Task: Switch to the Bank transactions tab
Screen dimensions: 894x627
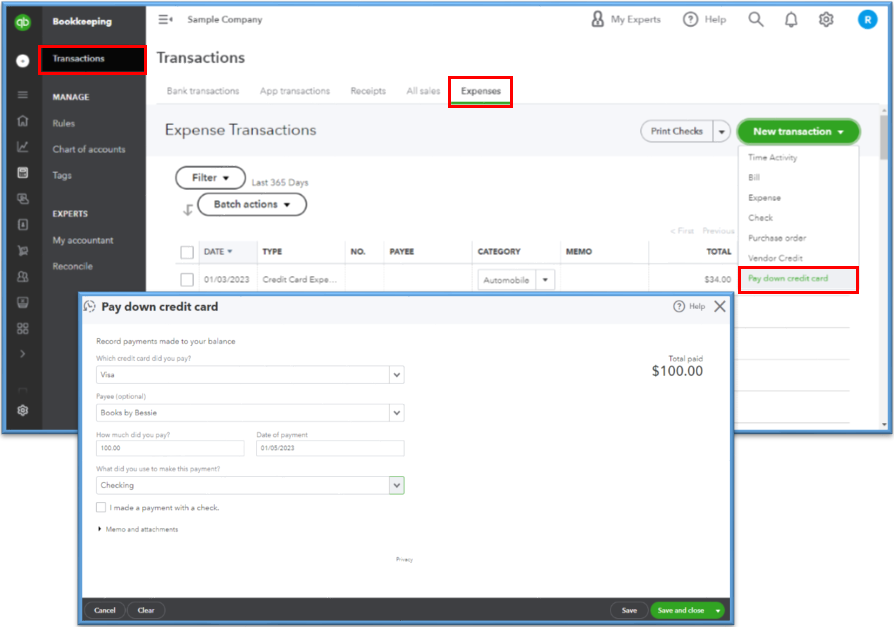Action: (202, 91)
